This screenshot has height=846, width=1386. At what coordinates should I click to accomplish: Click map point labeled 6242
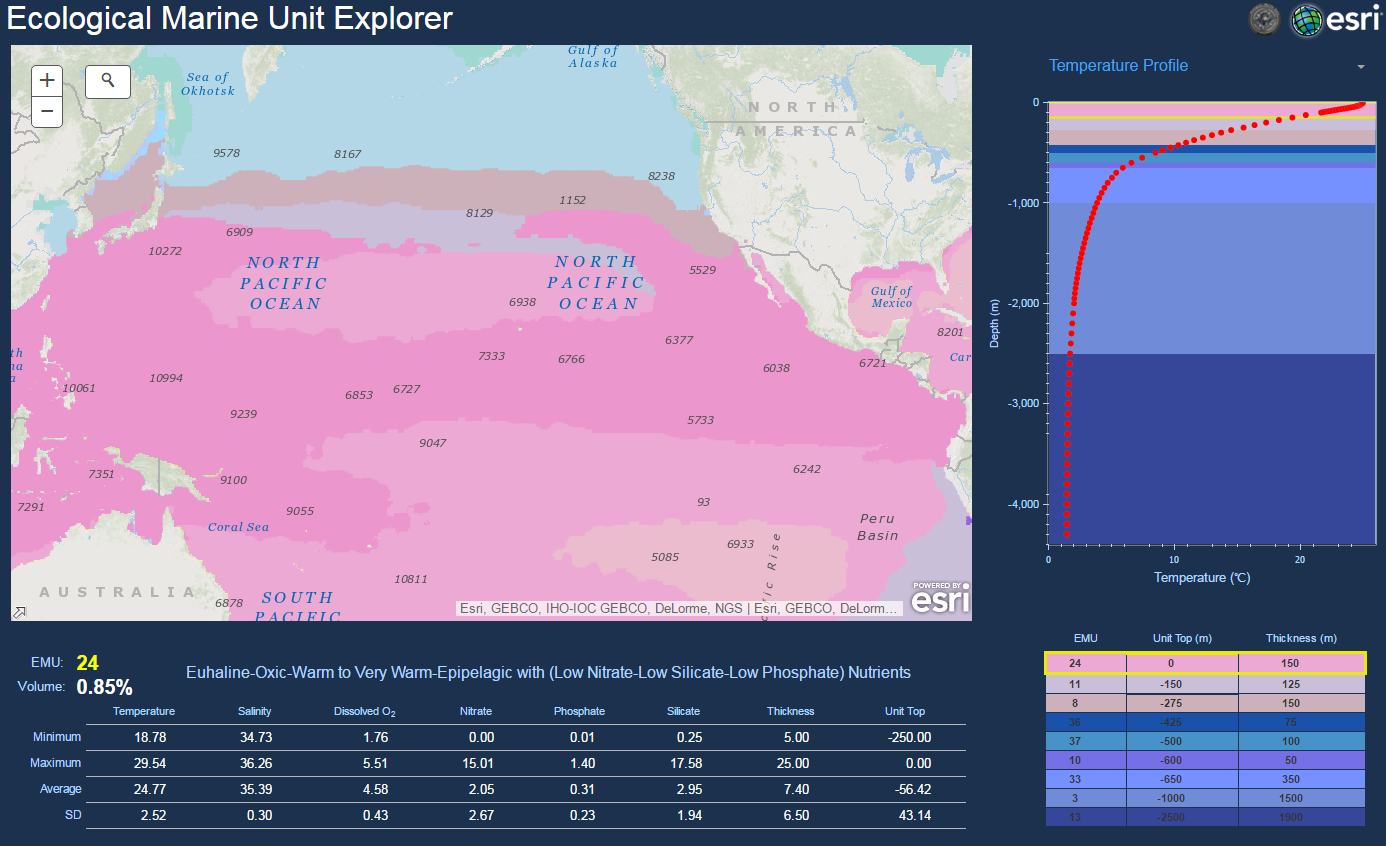coord(807,469)
